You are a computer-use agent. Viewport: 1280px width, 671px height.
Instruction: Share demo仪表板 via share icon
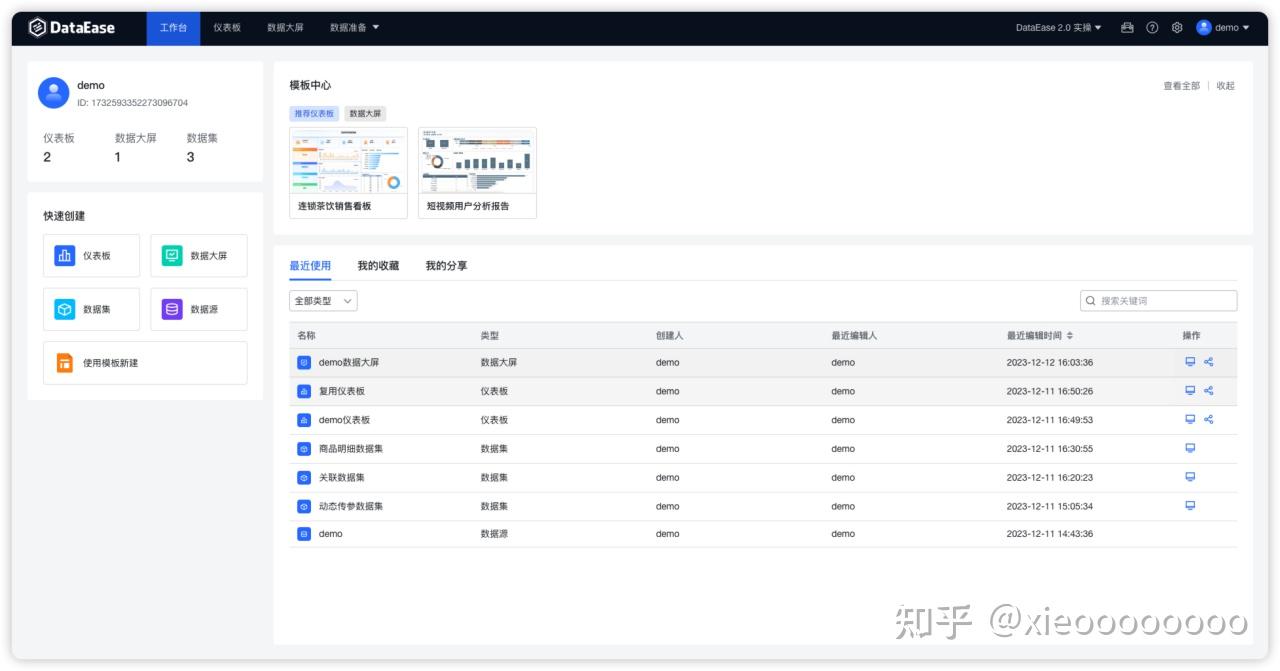tap(1208, 419)
